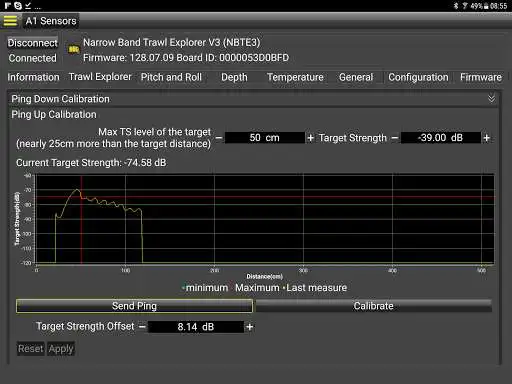
Task: Click the Connected status label
Action: [33, 58]
